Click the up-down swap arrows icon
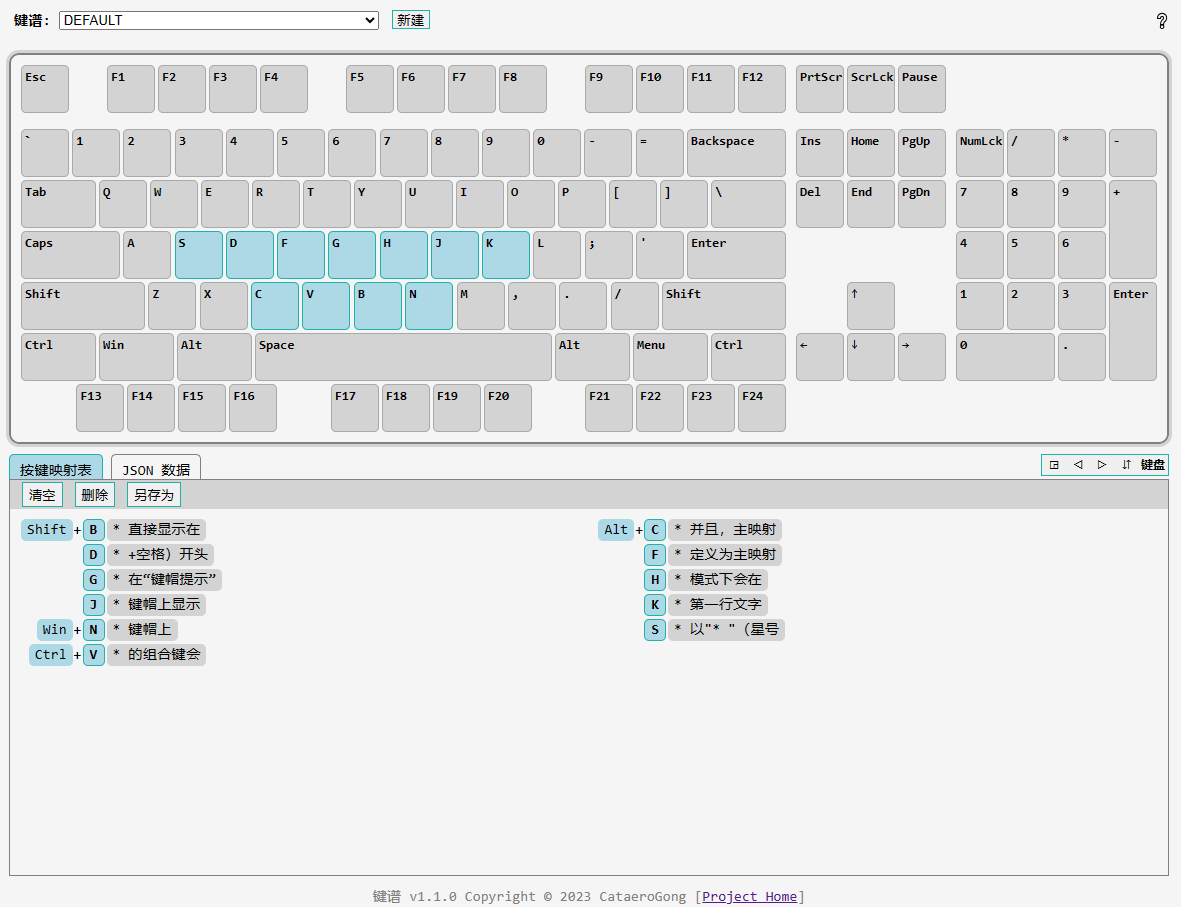1181x907 pixels. 1126,465
